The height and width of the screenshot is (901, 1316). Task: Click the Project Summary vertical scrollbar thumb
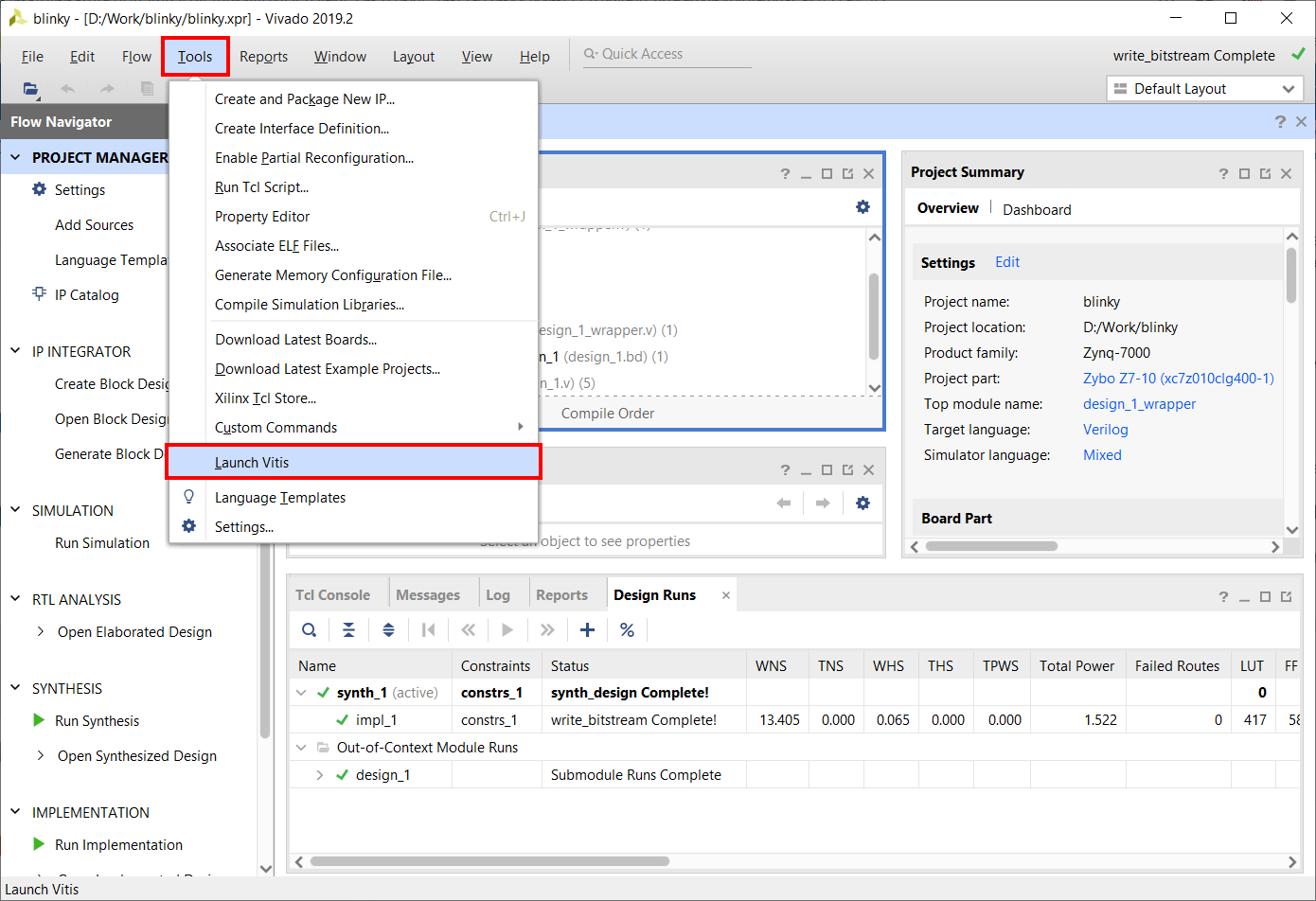click(1291, 274)
